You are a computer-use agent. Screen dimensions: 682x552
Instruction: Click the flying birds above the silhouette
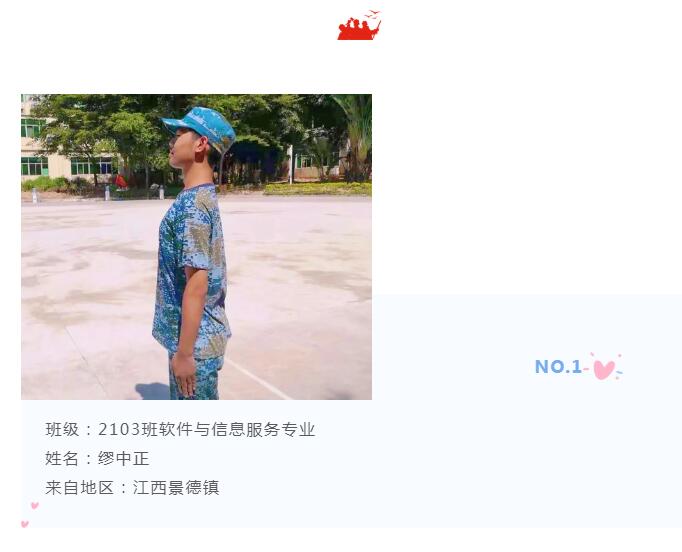point(373,14)
